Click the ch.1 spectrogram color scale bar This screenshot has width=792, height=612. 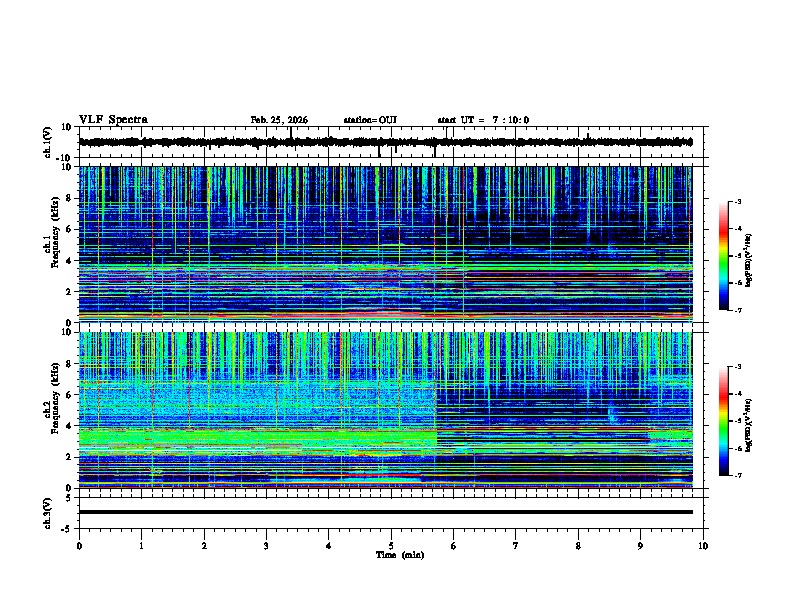click(x=724, y=256)
